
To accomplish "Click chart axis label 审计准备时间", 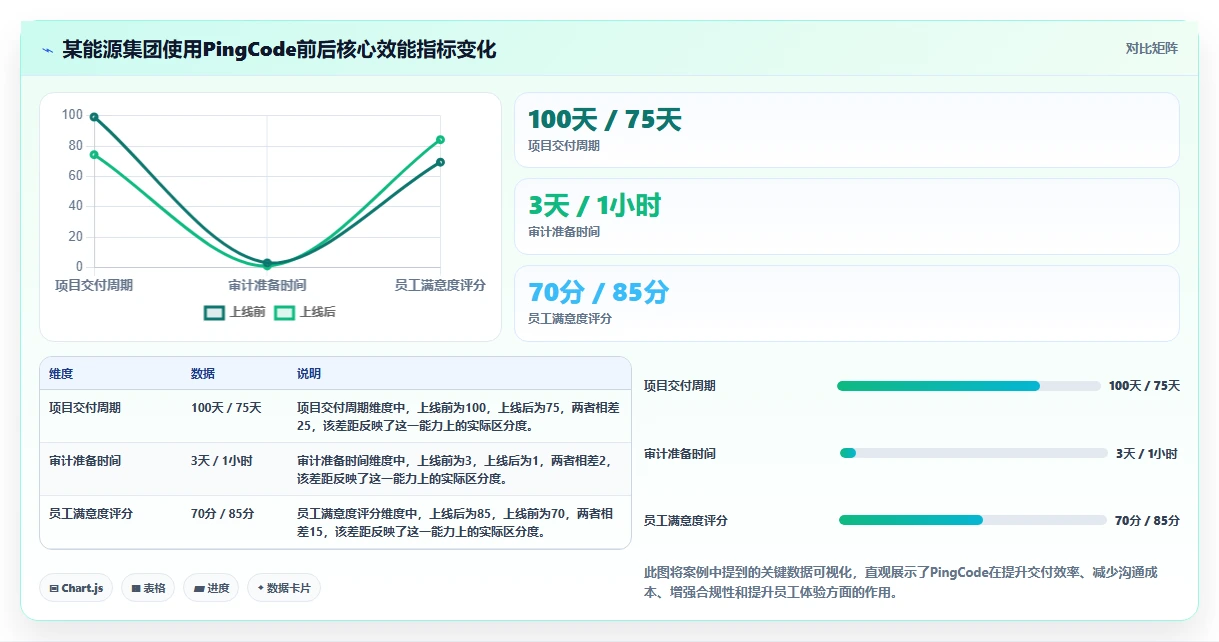I will pos(267,286).
